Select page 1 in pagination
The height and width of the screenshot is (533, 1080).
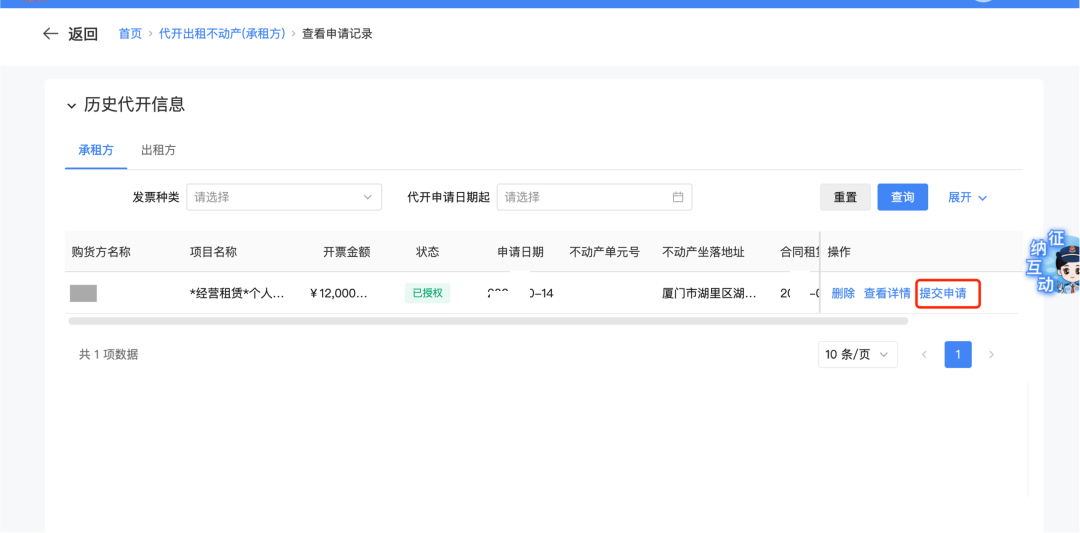tap(958, 355)
